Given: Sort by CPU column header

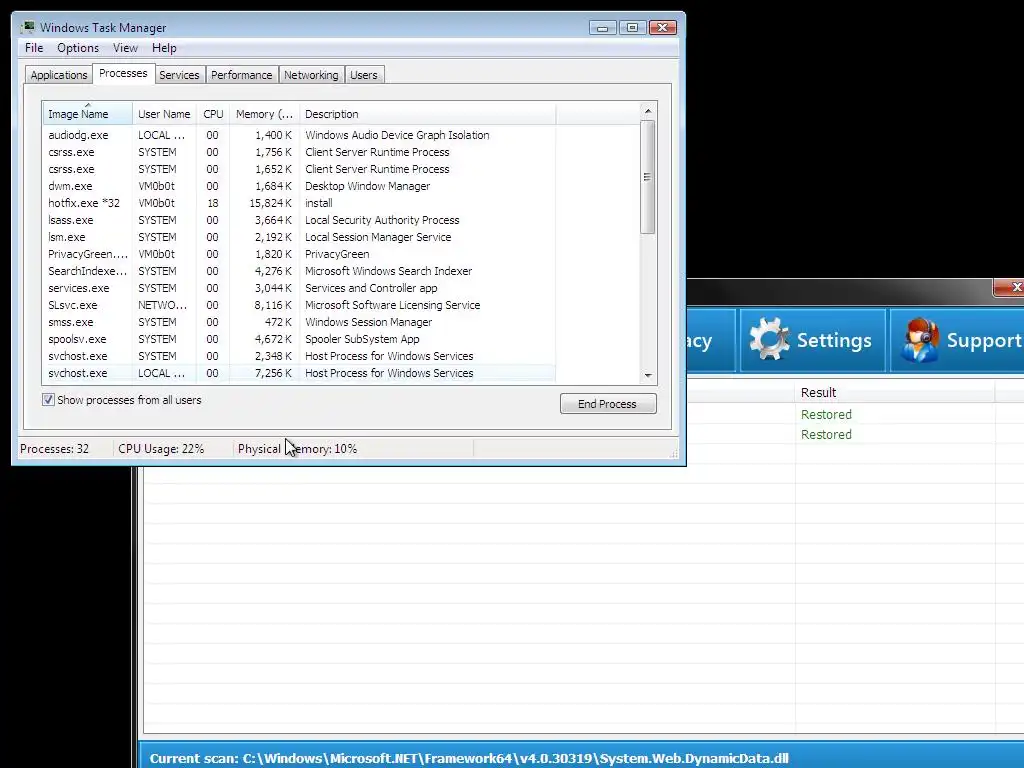Looking at the screenshot, I should point(213,114).
